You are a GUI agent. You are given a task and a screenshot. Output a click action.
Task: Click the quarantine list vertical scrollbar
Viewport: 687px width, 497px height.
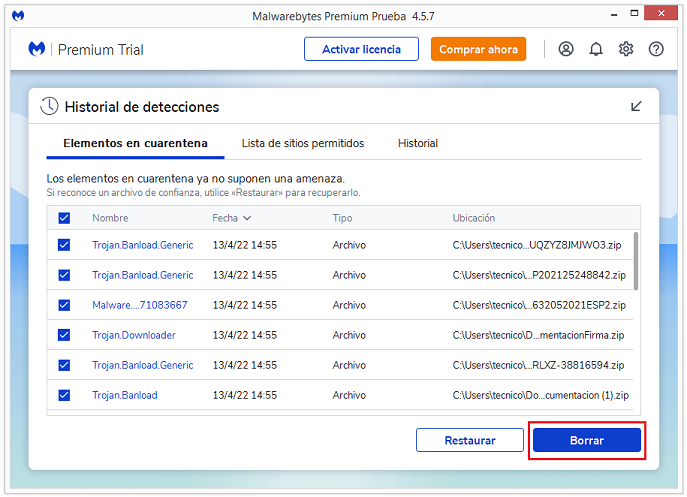(636, 260)
